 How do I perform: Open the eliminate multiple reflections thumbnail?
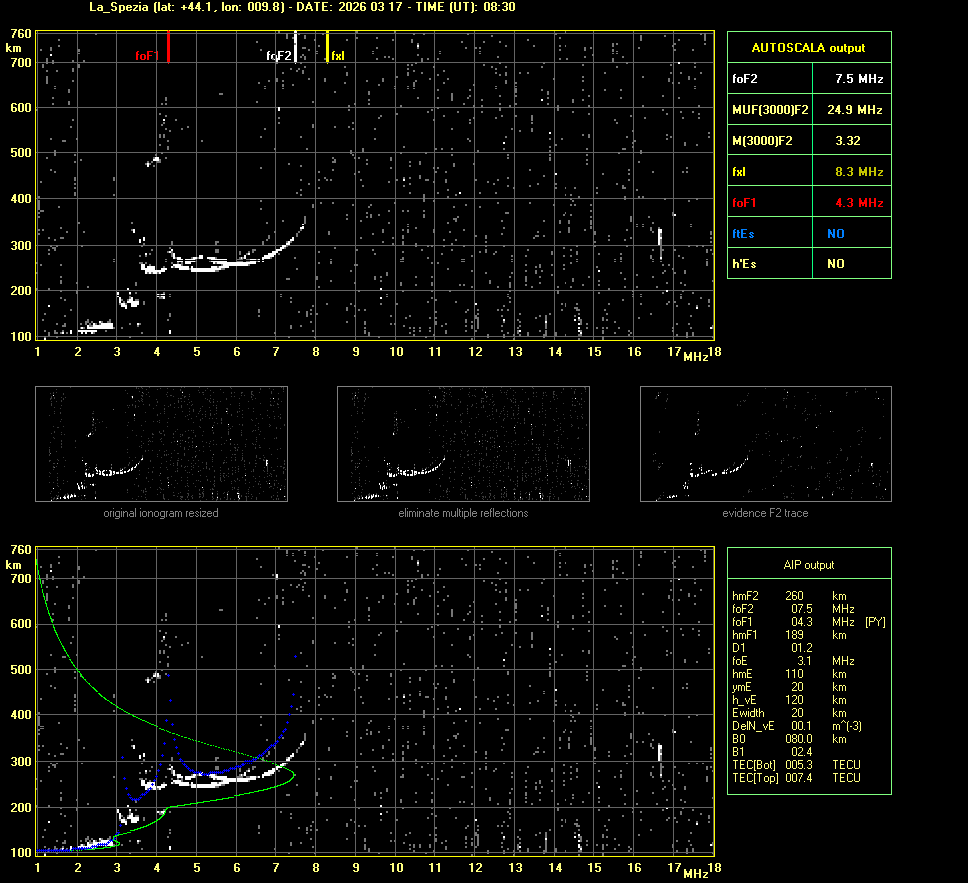pos(463,444)
